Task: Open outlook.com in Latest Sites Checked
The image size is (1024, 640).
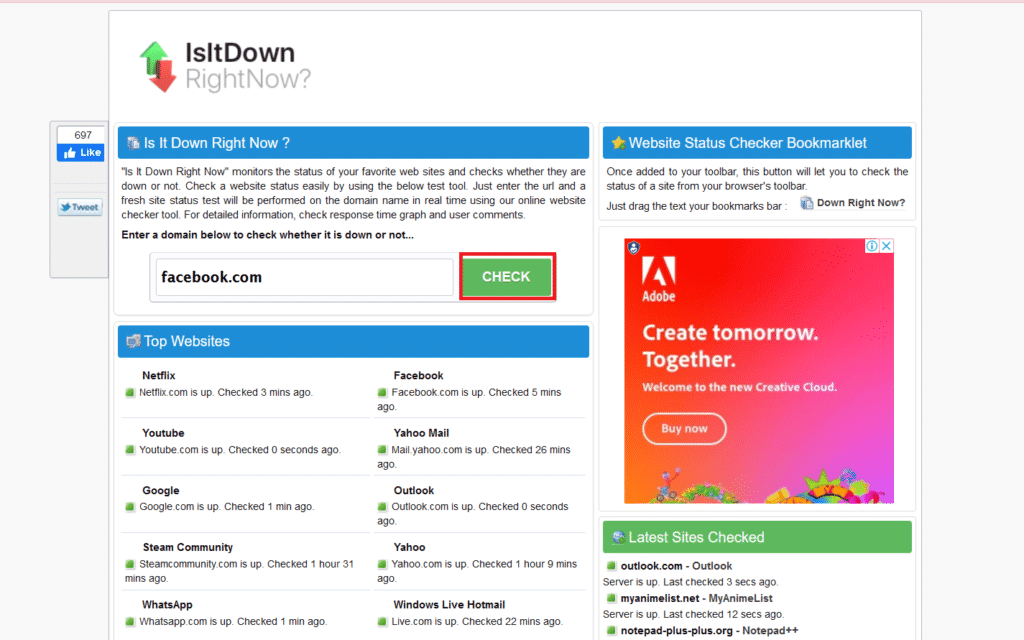Action: pyautogui.click(x=652, y=566)
